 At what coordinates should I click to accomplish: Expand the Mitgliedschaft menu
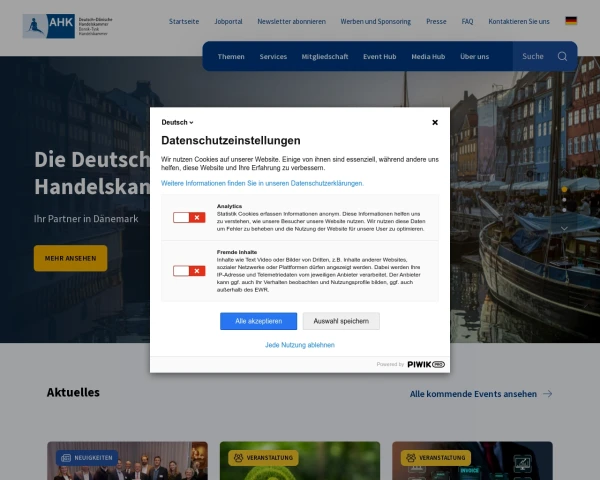(x=325, y=56)
